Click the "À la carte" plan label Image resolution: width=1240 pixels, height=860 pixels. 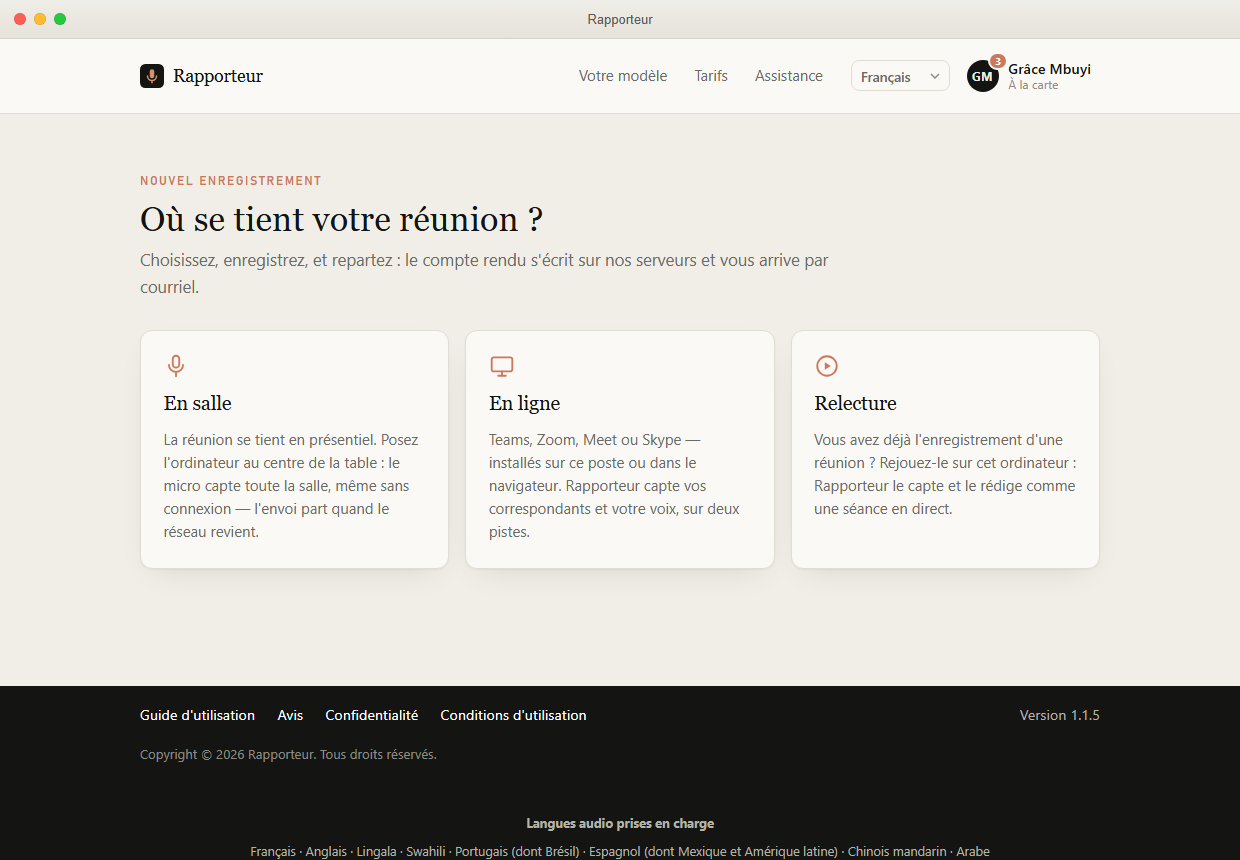pos(1033,86)
